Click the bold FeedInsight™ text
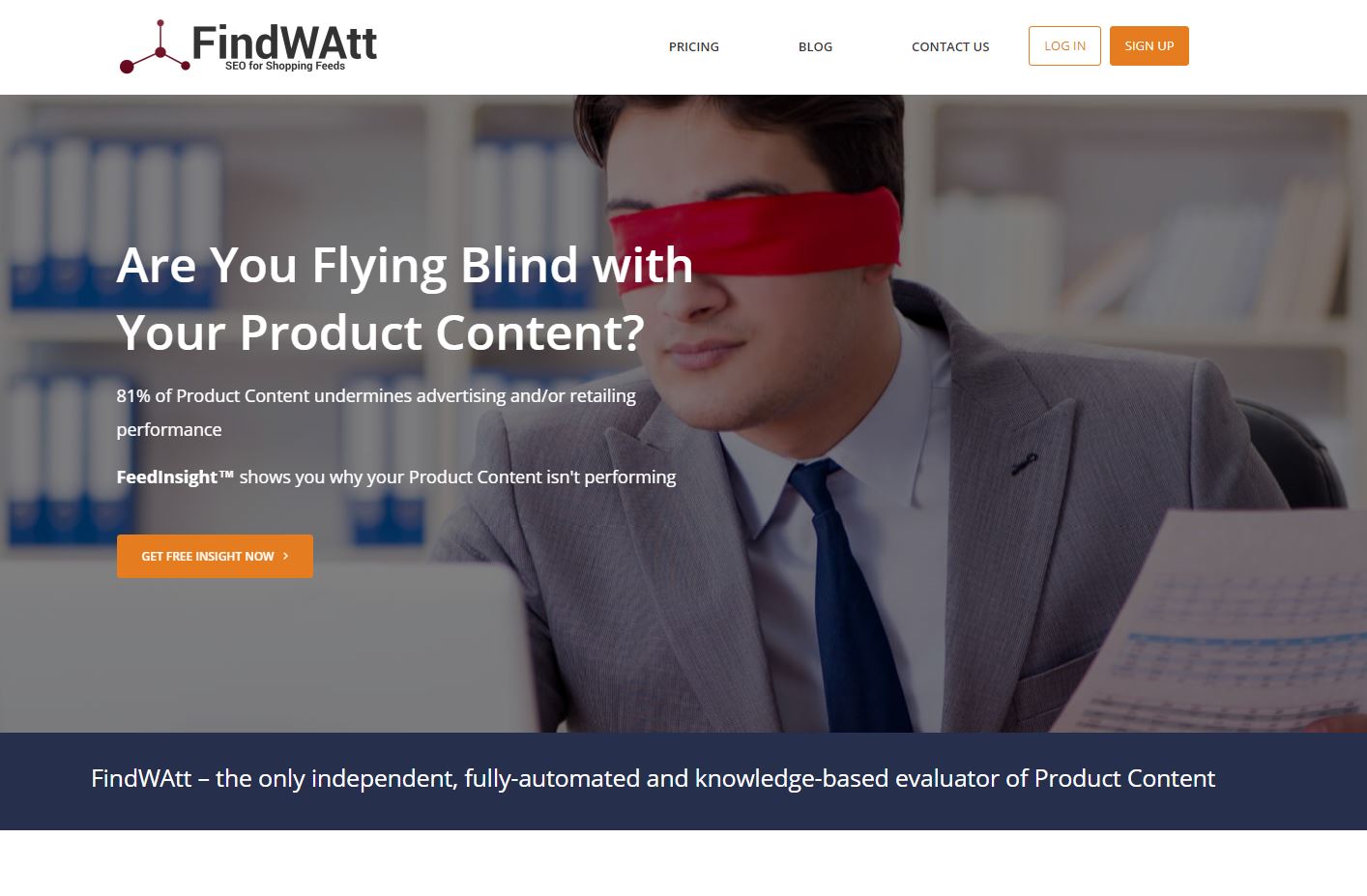 tap(175, 477)
